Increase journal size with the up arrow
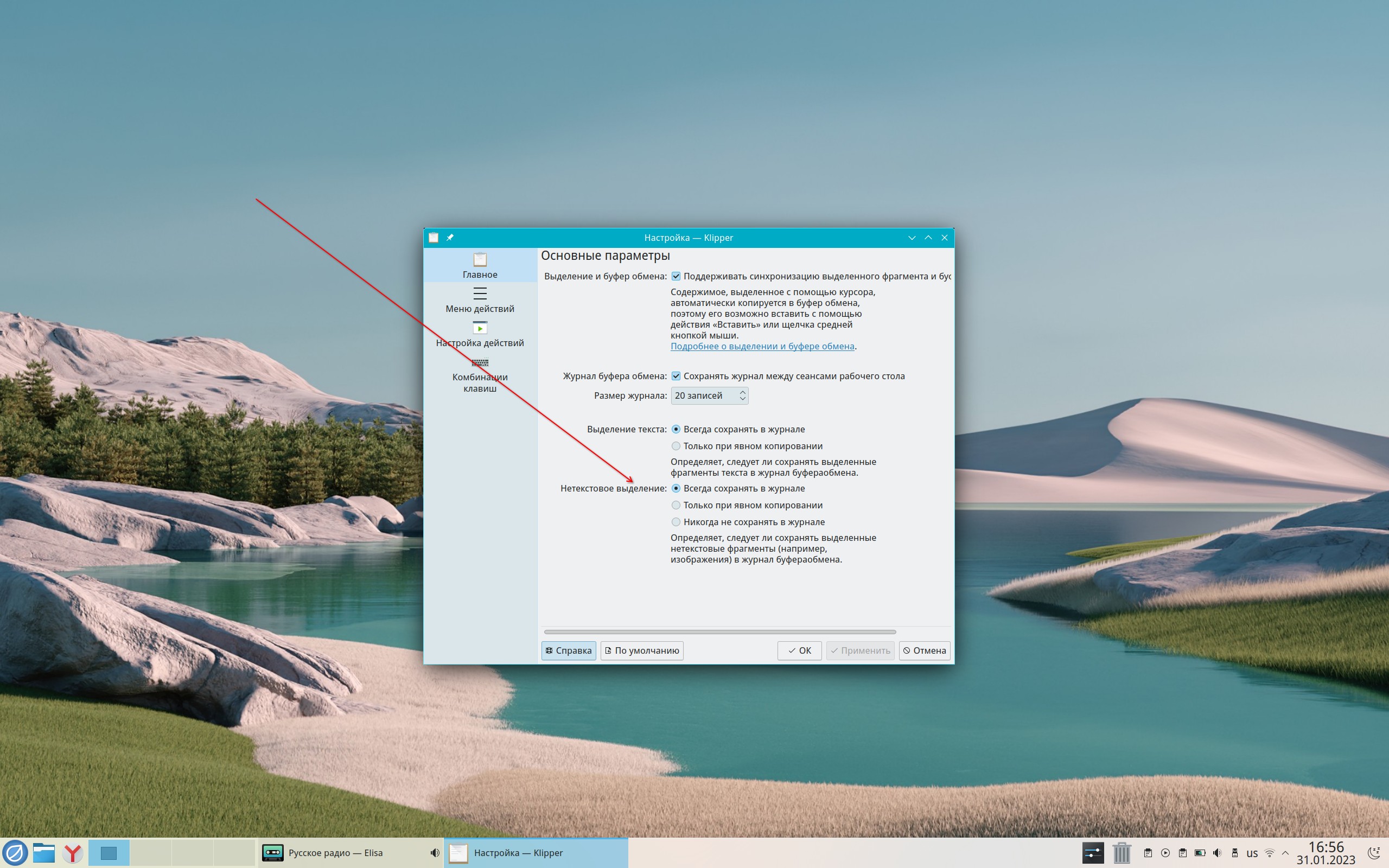Image resolution: width=1389 pixels, height=868 pixels. (742, 392)
